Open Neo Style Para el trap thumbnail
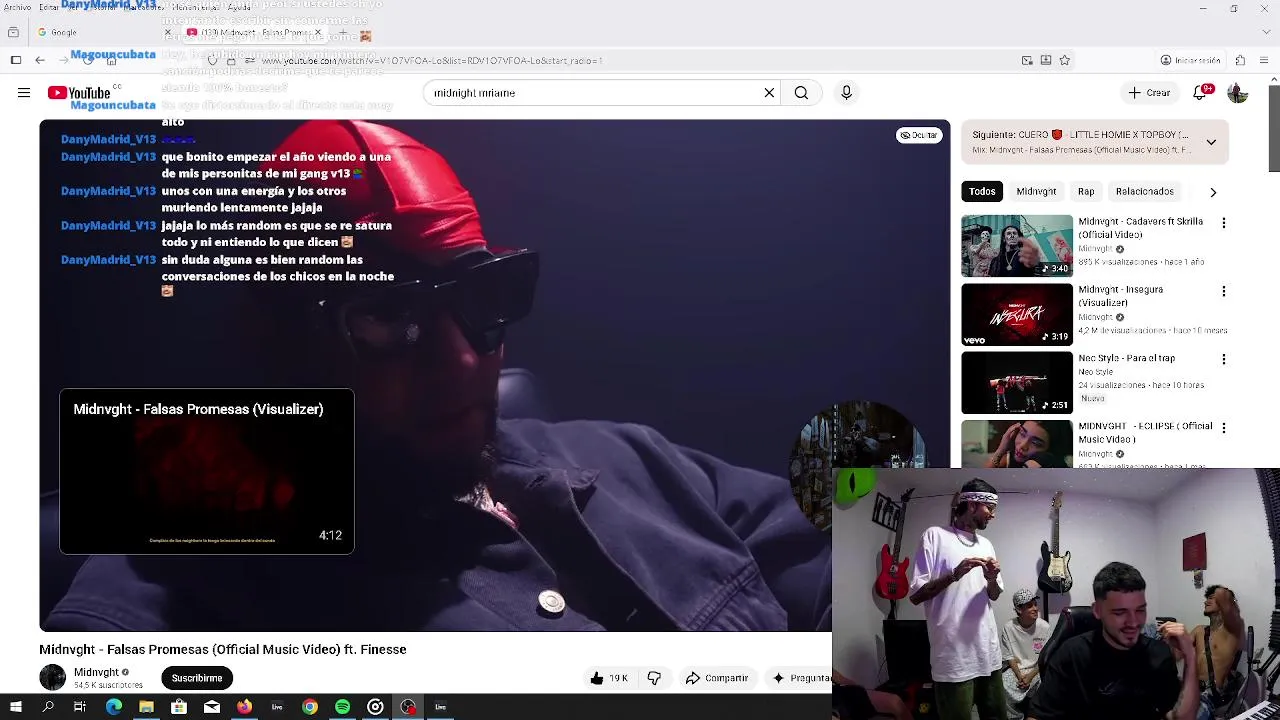 pos(1017,382)
